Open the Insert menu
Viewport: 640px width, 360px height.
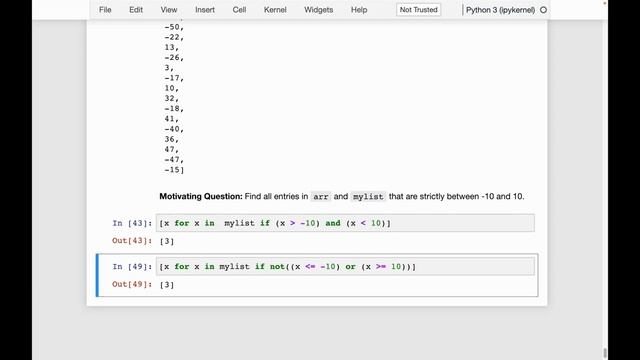(205, 10)
